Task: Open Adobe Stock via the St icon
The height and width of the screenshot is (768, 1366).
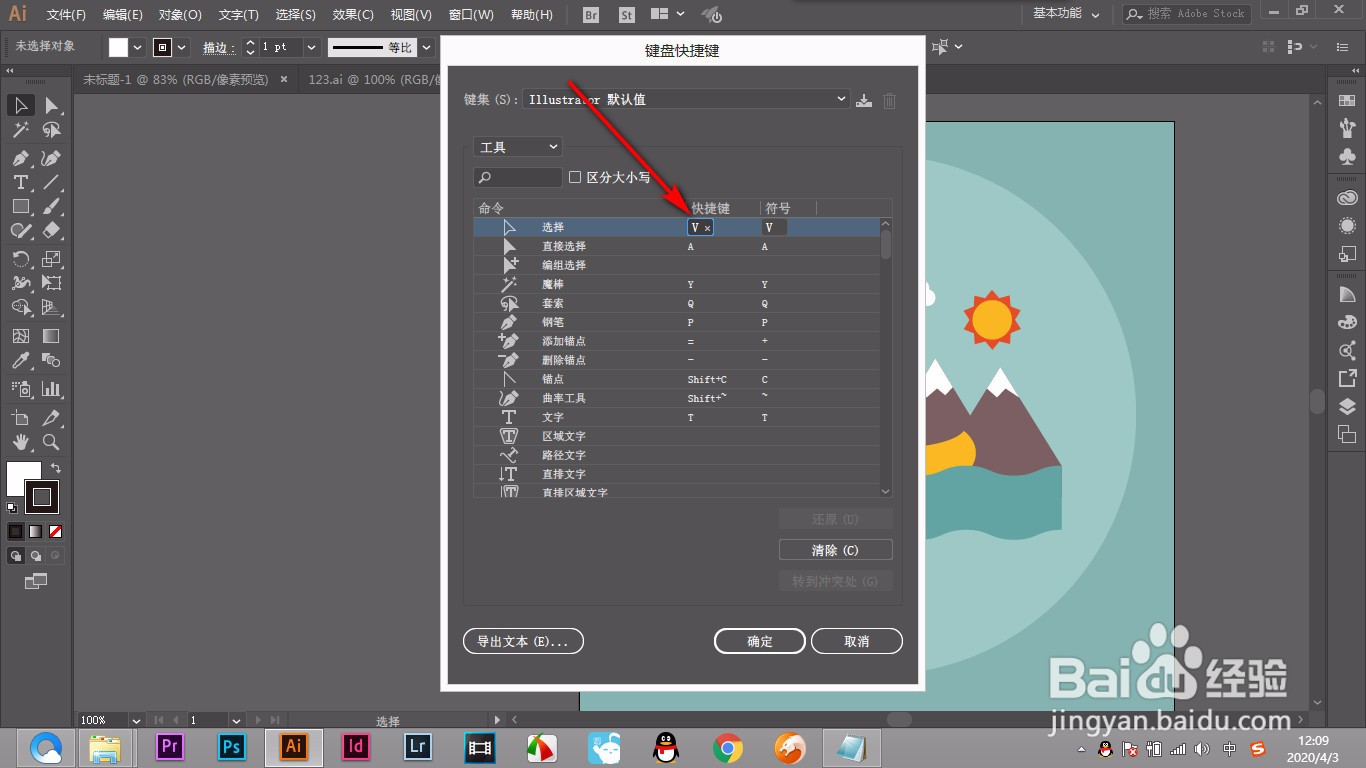Action: coord(627,15)
